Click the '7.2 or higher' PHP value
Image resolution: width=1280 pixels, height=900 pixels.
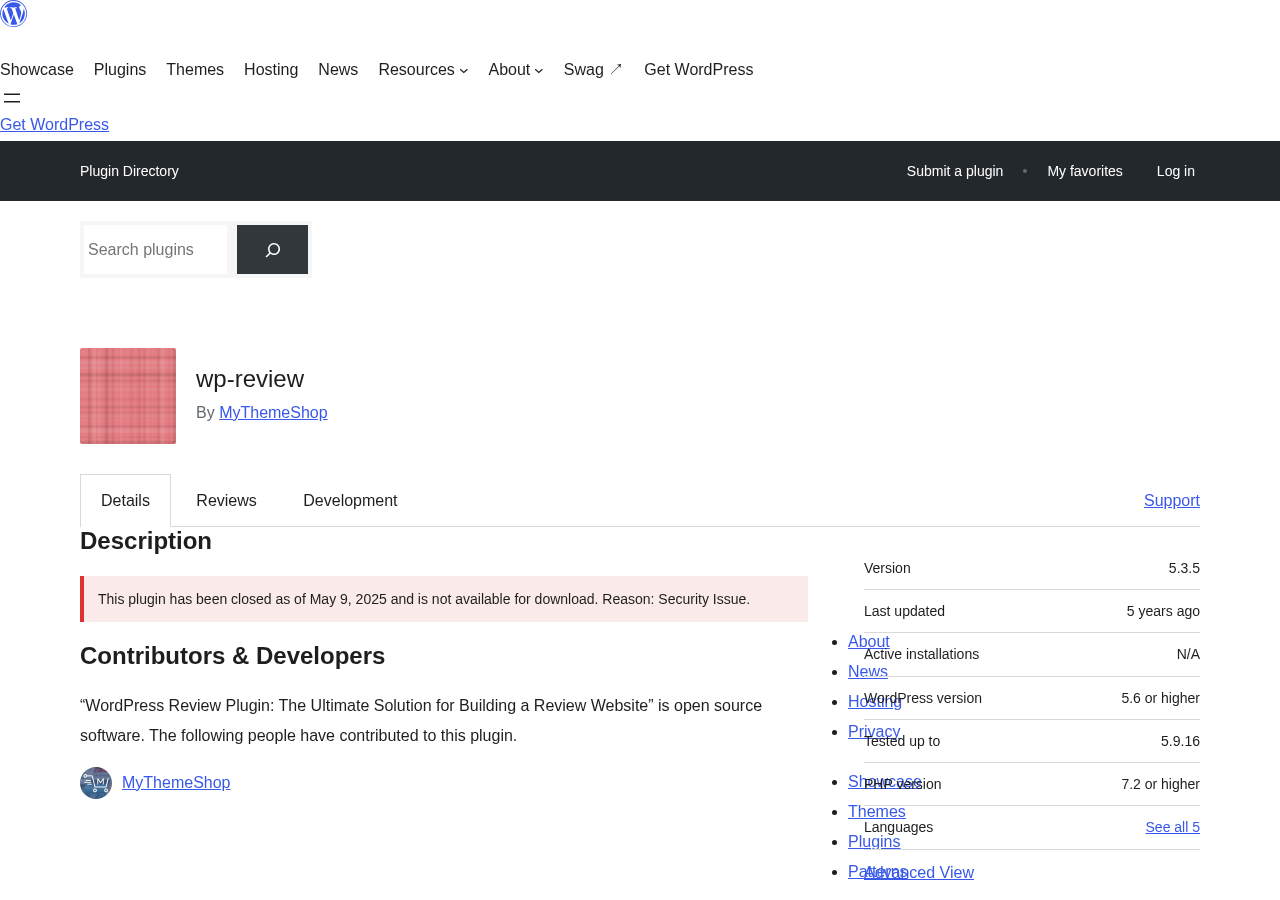[x=1160, y=784]
